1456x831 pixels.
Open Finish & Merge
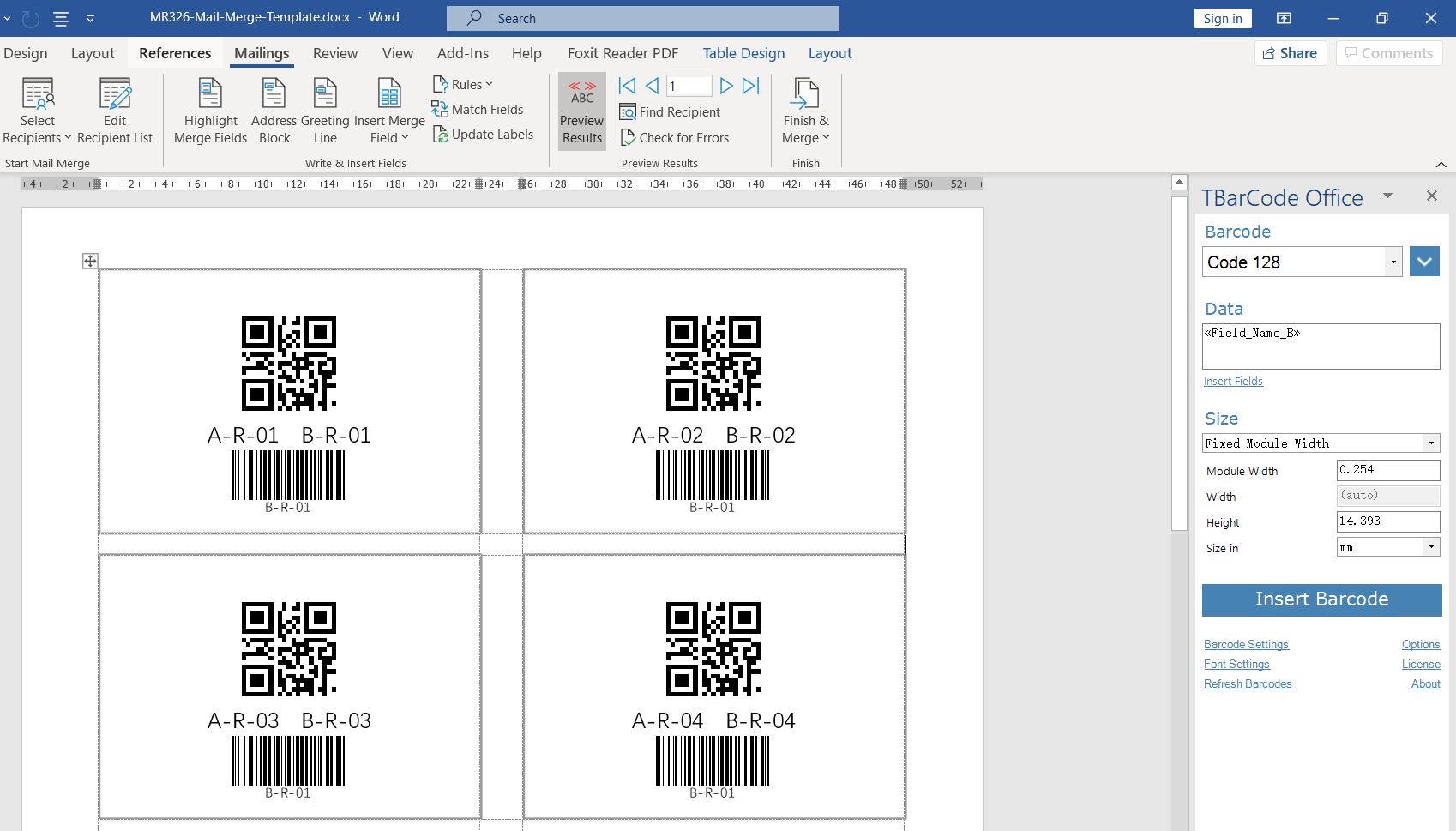pos(804,110)
